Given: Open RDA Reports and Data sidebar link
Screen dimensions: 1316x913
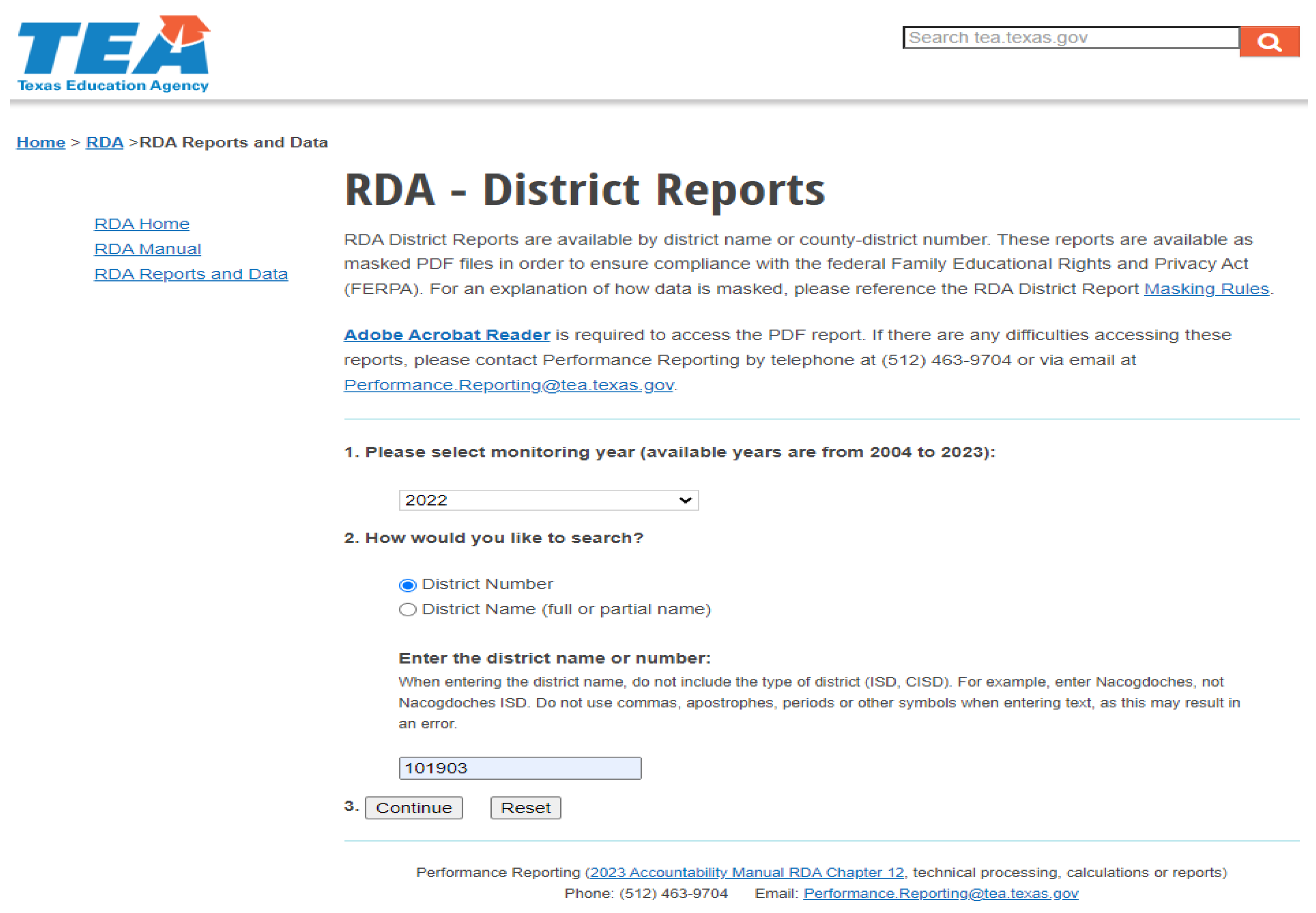Looking at the screenshot, I should [x=191, y=274].
